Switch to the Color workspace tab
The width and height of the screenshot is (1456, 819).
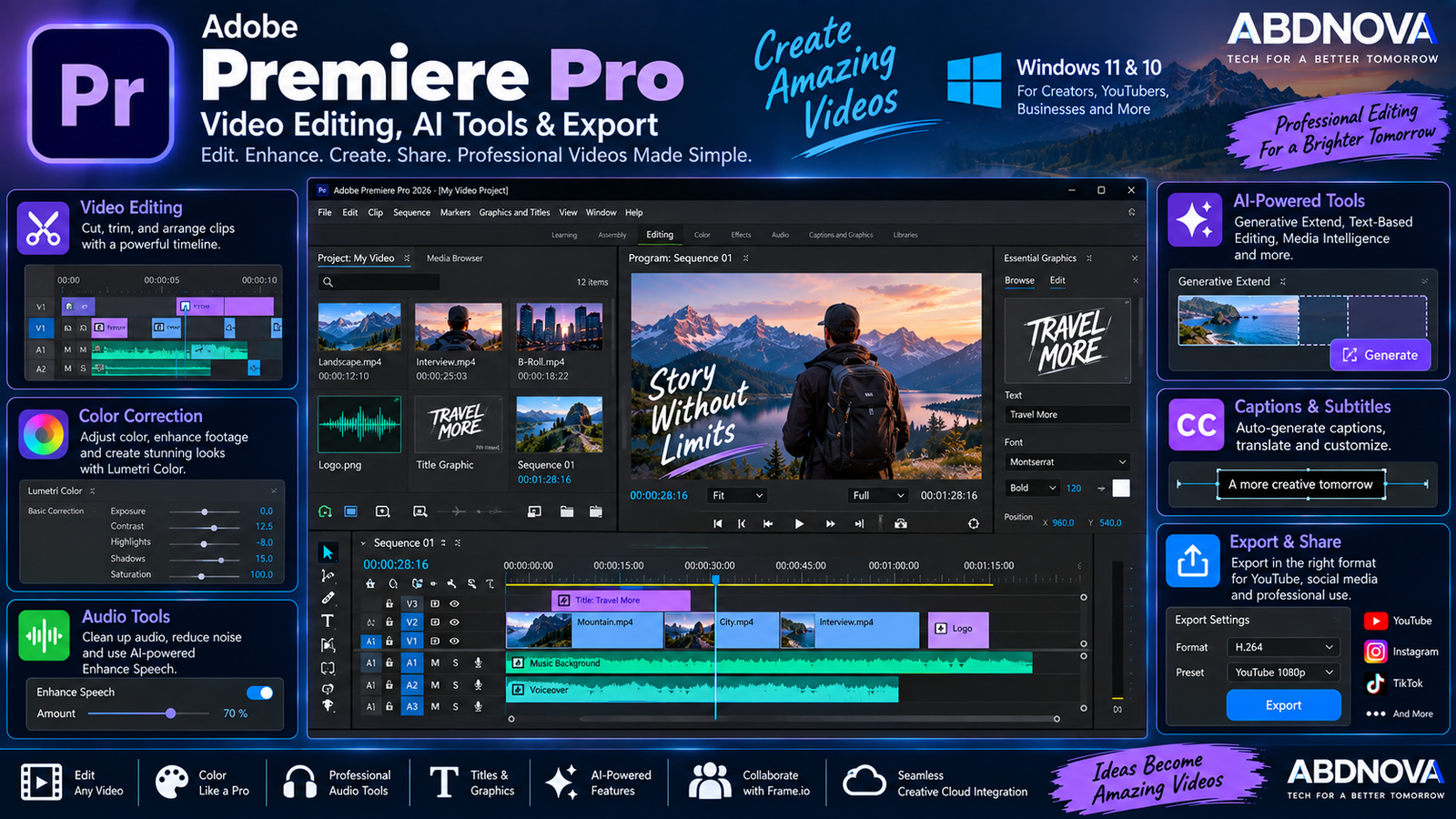pyautogui.click(x=703, y=235)
